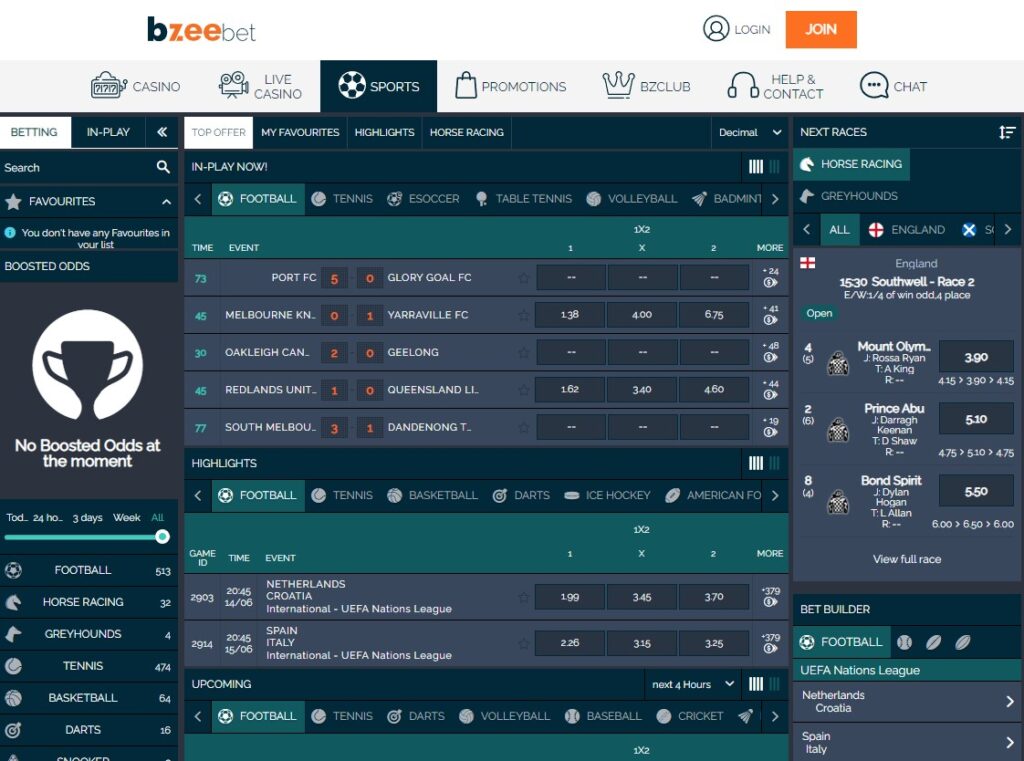Viewport: 1024px width, 761px height.
Task: Click the Next Races sort icon
Action: click(x=1006, y=133)
